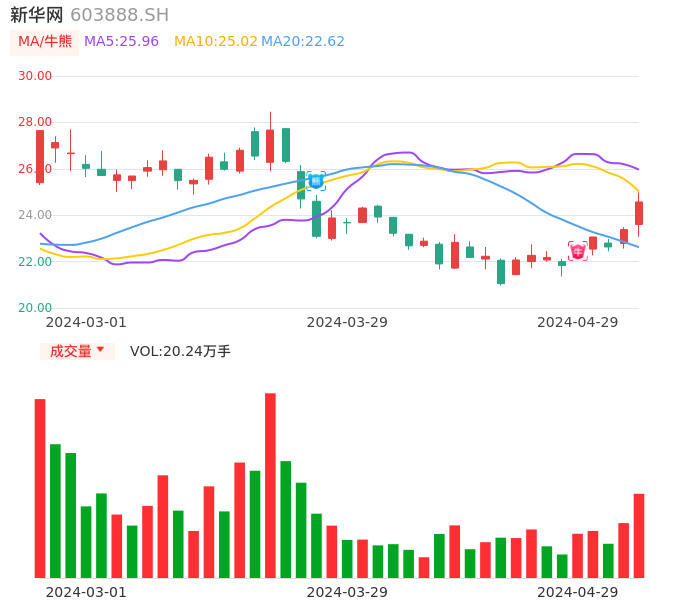Image resolution: width=686 pixels, height=606 pixels.
Task: Click the first volume bar on the left
Action: click(x=40, y=488)
